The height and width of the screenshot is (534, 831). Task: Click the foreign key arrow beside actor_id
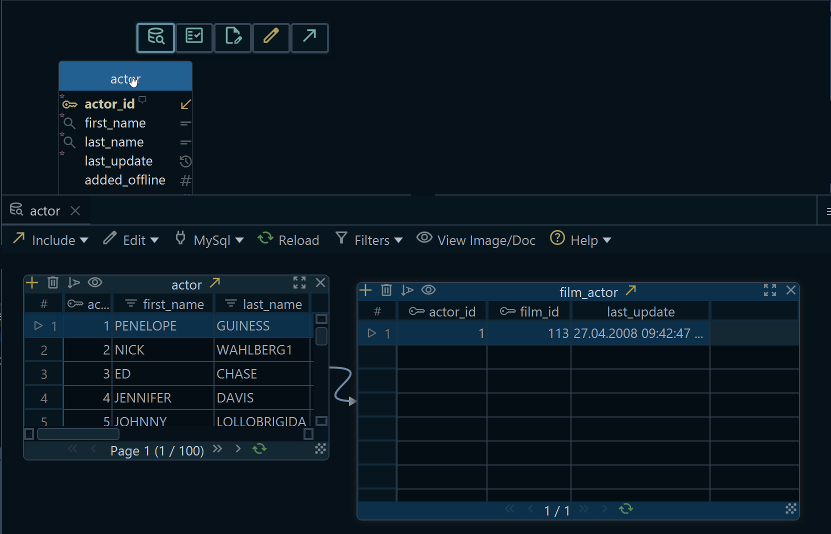[x=185, y=104]
